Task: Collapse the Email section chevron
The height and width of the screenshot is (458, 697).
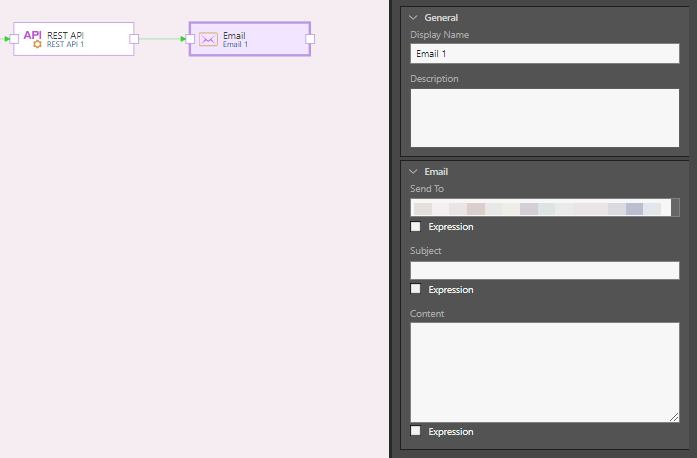Action: [413, 172]
